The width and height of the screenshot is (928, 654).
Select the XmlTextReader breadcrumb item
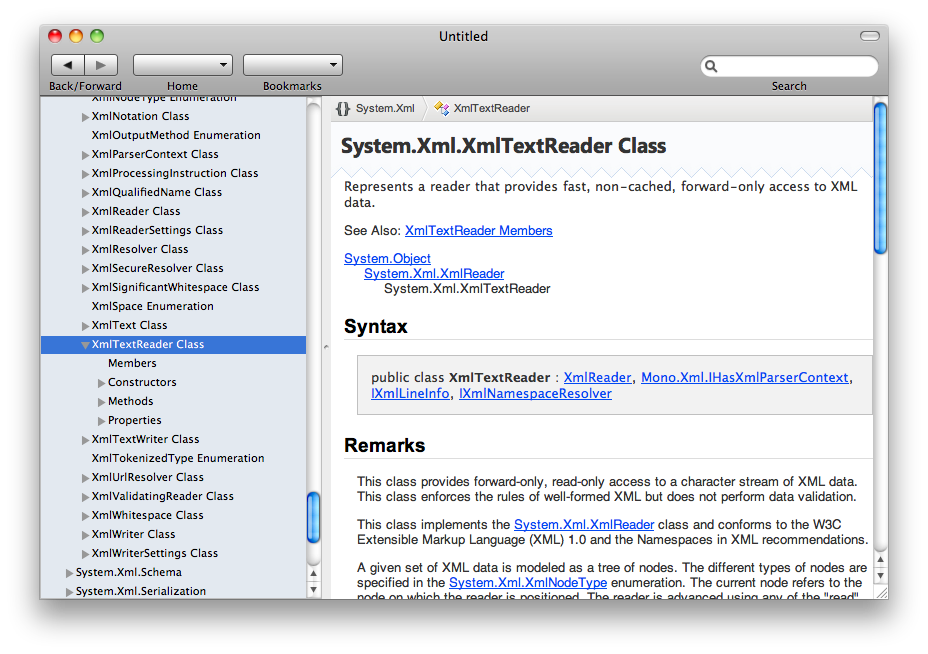(491, 108)
